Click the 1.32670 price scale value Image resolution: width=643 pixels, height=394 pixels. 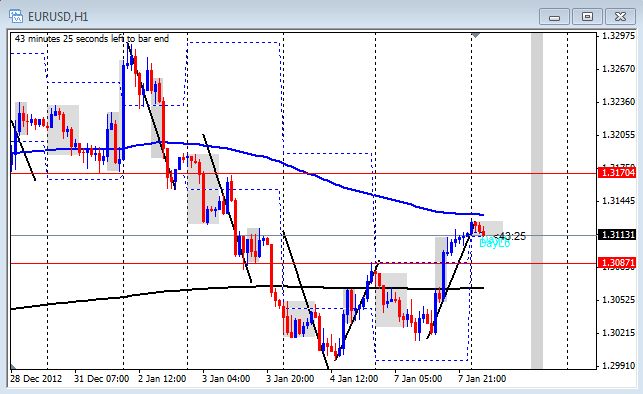[x=618, y=68]
